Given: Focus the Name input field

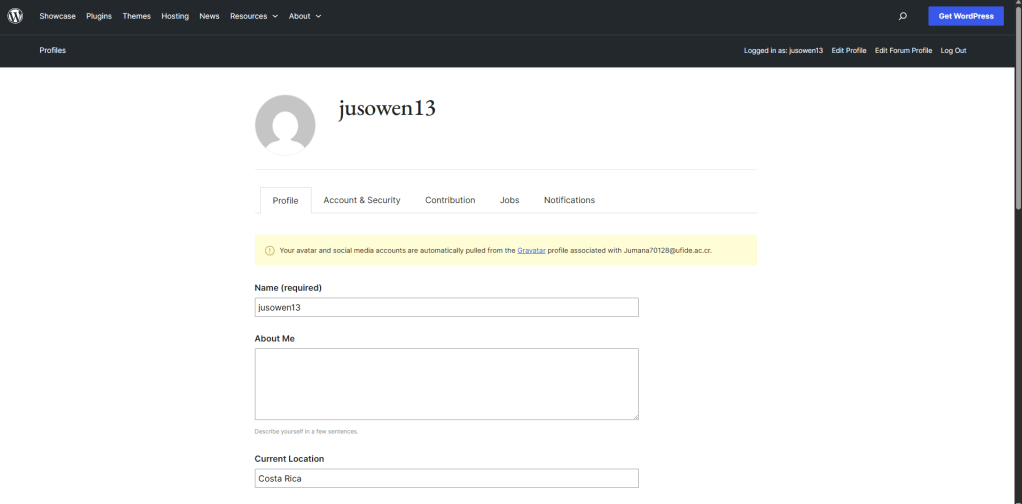Looking at the screenshot, I should tap(446, 307).
